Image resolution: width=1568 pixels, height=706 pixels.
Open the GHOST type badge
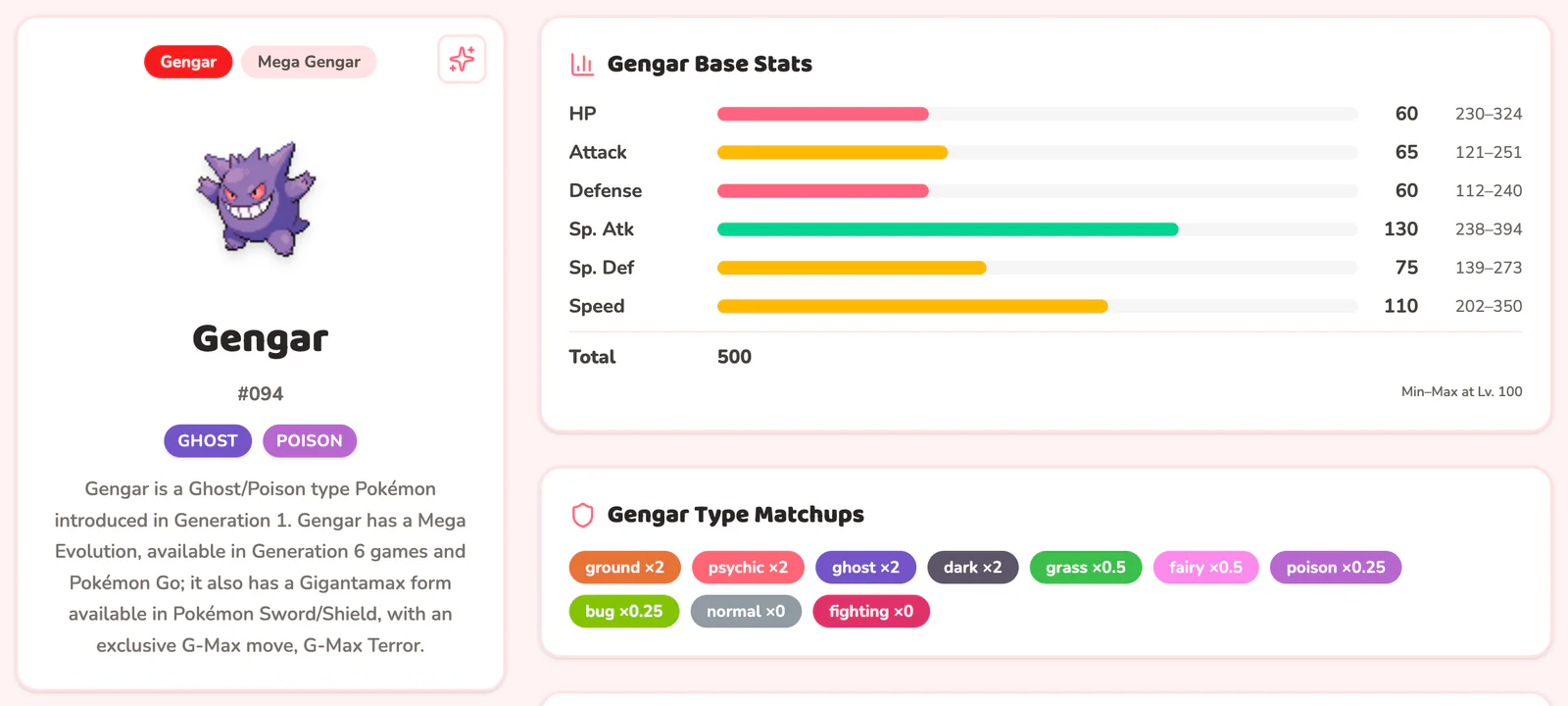(x=208, y=441)
